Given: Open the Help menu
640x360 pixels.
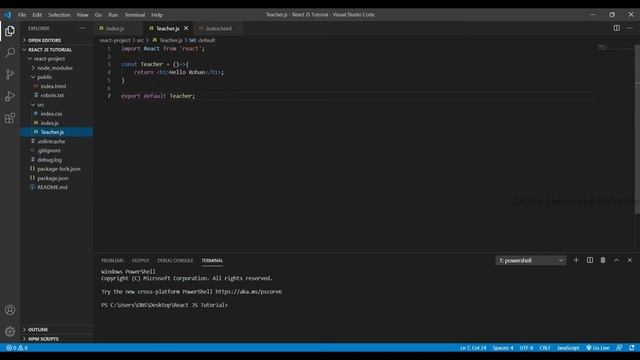Looking at the screenshot, I should click(x=157, y=15).
